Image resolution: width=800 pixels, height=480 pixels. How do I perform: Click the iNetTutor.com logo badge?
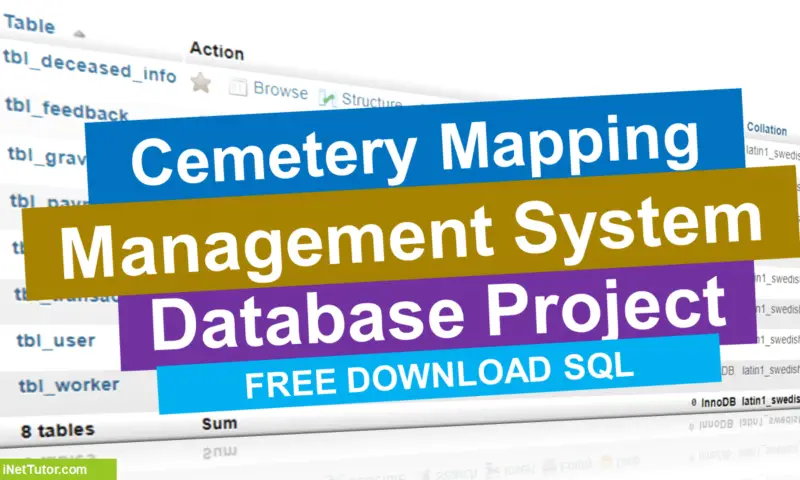click(57, 469)
